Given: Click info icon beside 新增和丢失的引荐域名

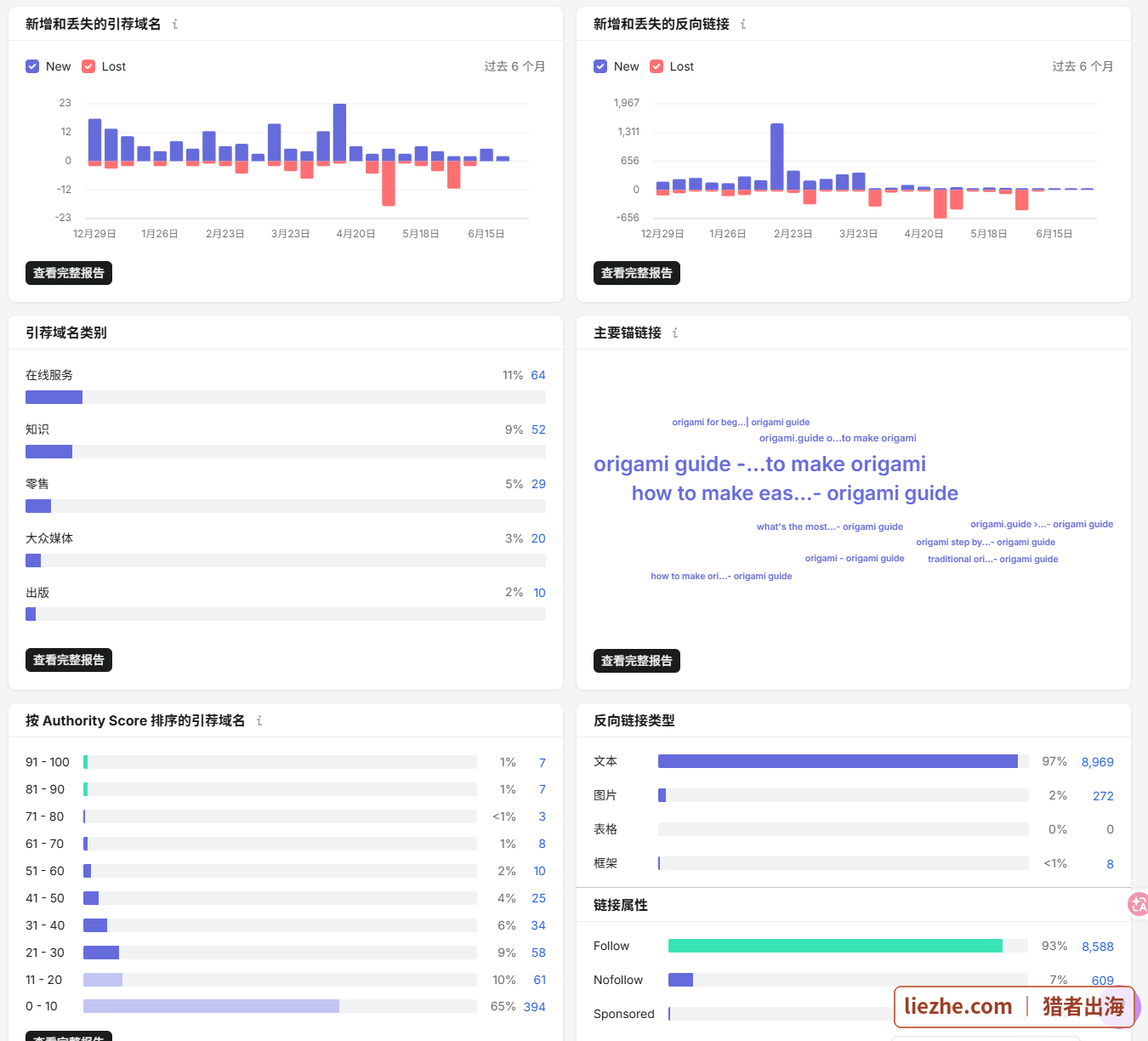Looking at the screenshot, I should click(175, 24).
